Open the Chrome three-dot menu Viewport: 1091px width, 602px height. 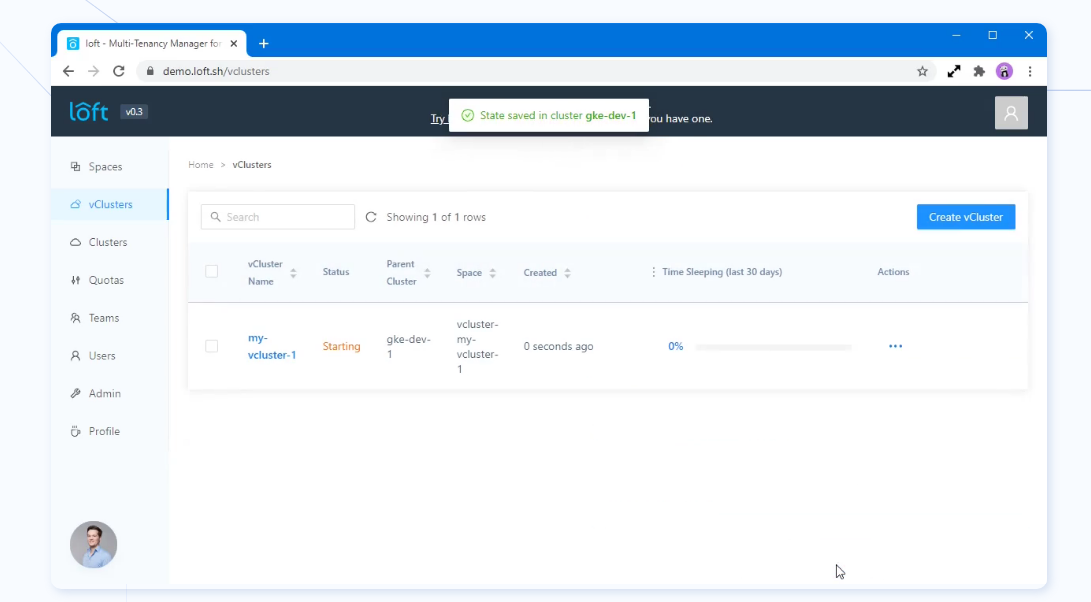point(1030,71)
